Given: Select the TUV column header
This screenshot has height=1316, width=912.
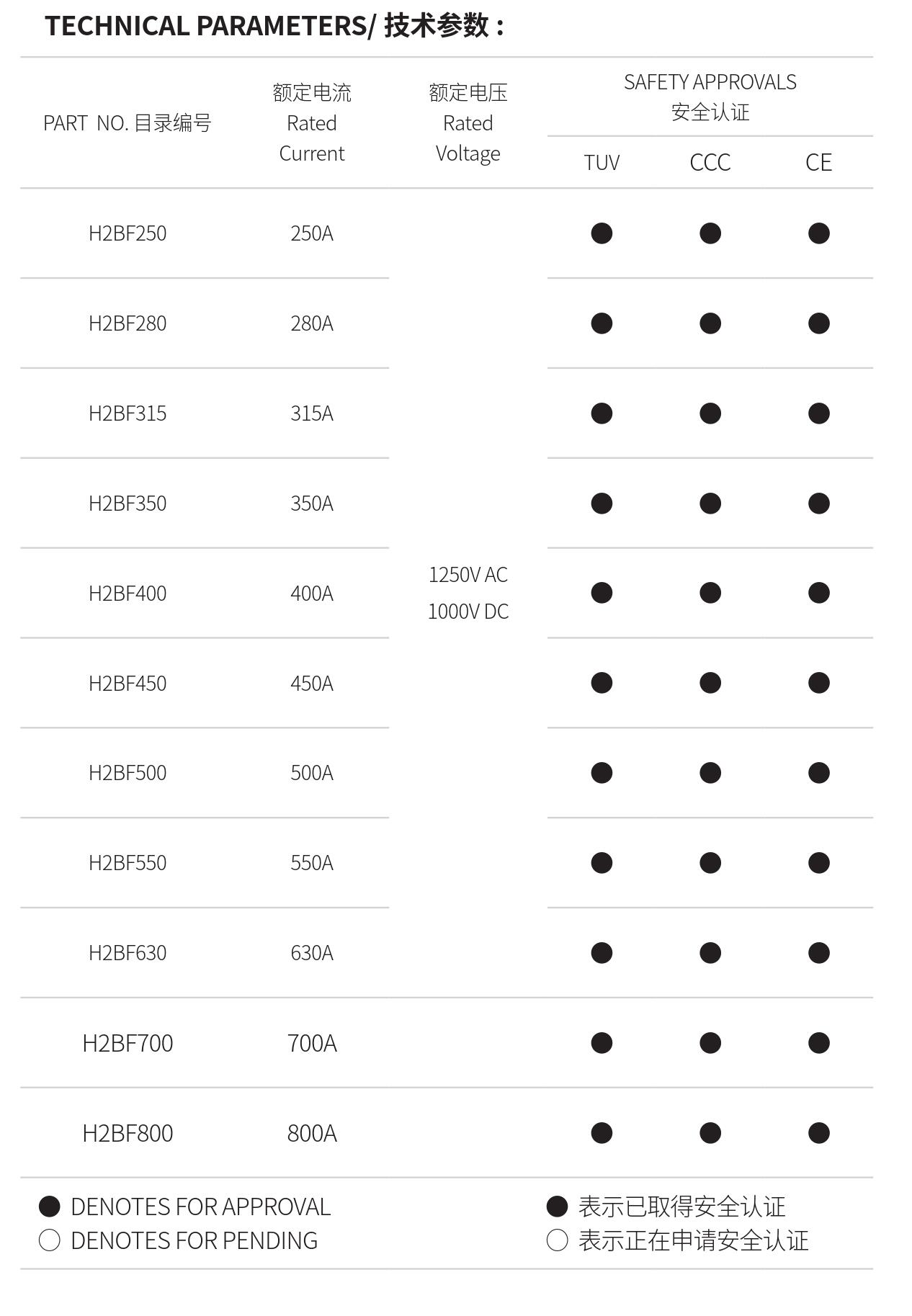Looking at the screenshot, I should [602, 163].
